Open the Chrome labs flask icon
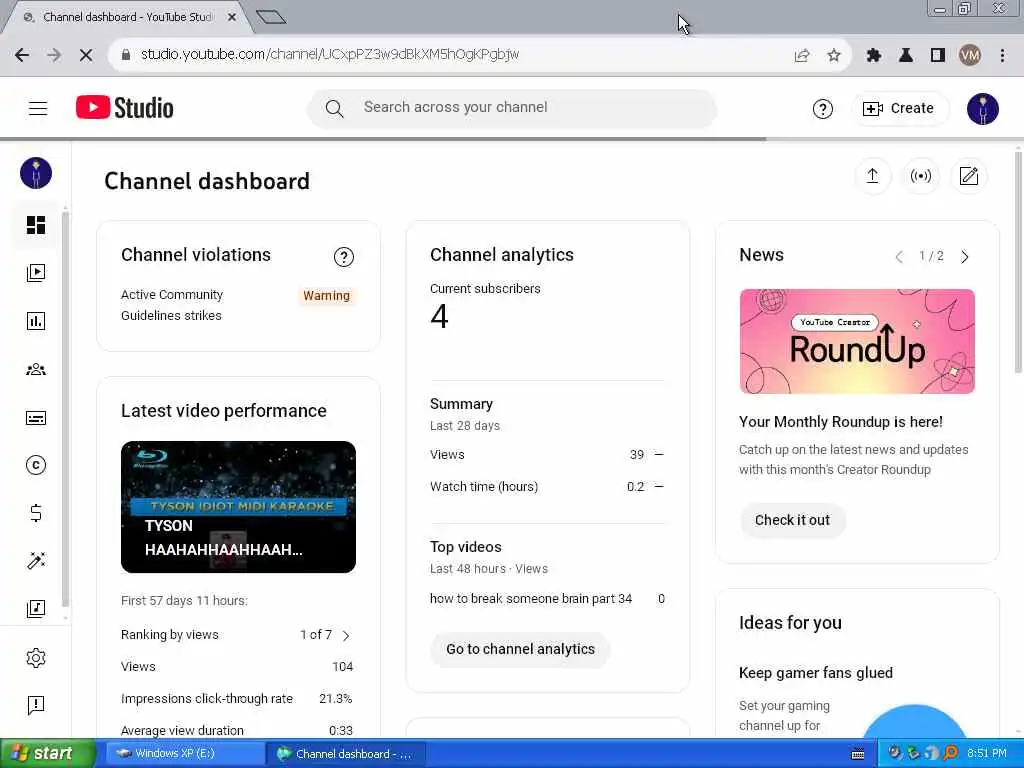This screenshot has width=1024, height=768. click(906, 55)
